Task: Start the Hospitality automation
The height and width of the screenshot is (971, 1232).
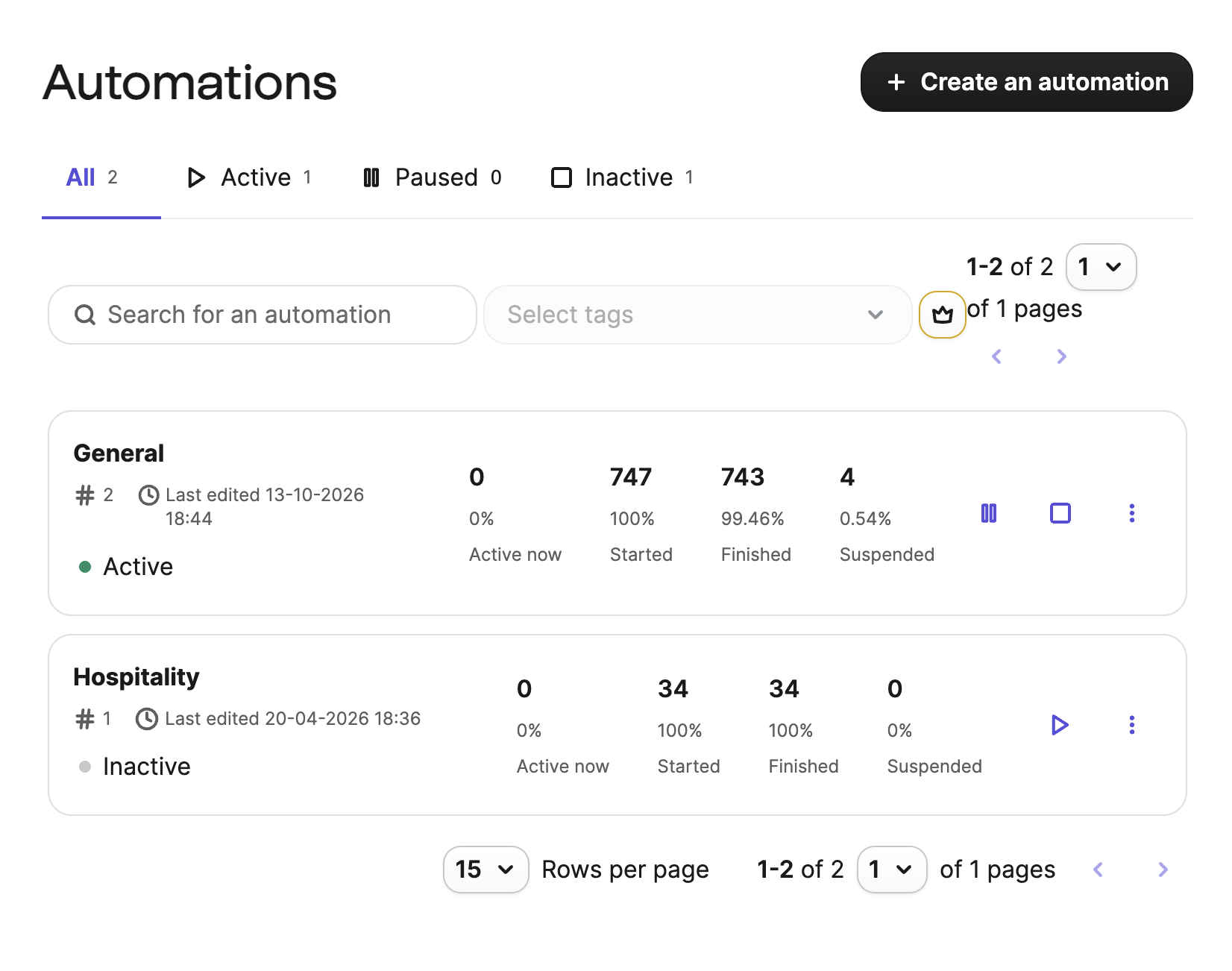Action: [1060, 725]
